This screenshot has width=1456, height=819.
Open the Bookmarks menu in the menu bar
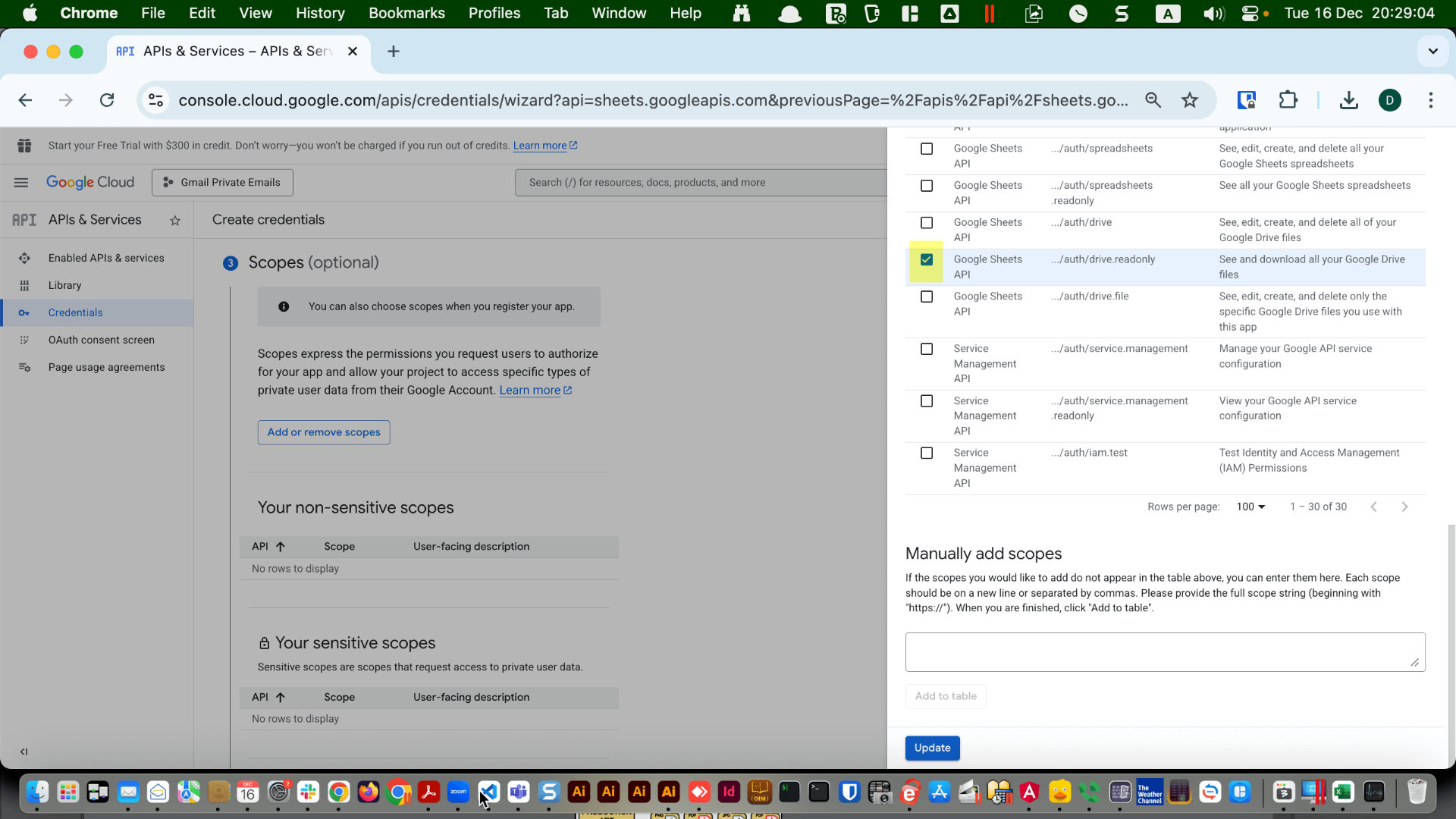[x=406, y=13]
